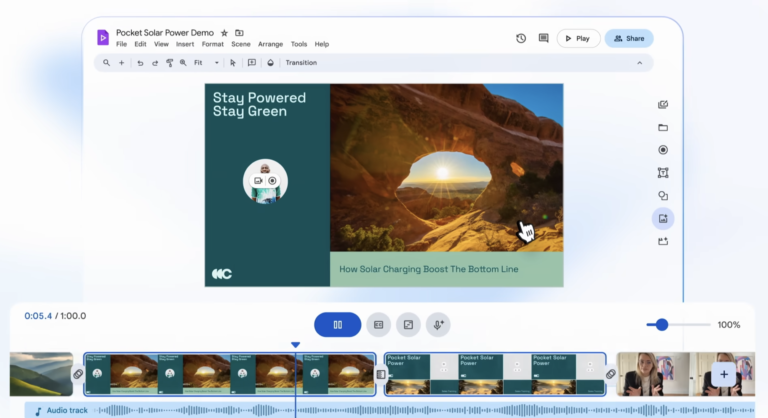Click the camera icon on the presenter bubble
Viewport: 768px width, 418px height.
258,181
